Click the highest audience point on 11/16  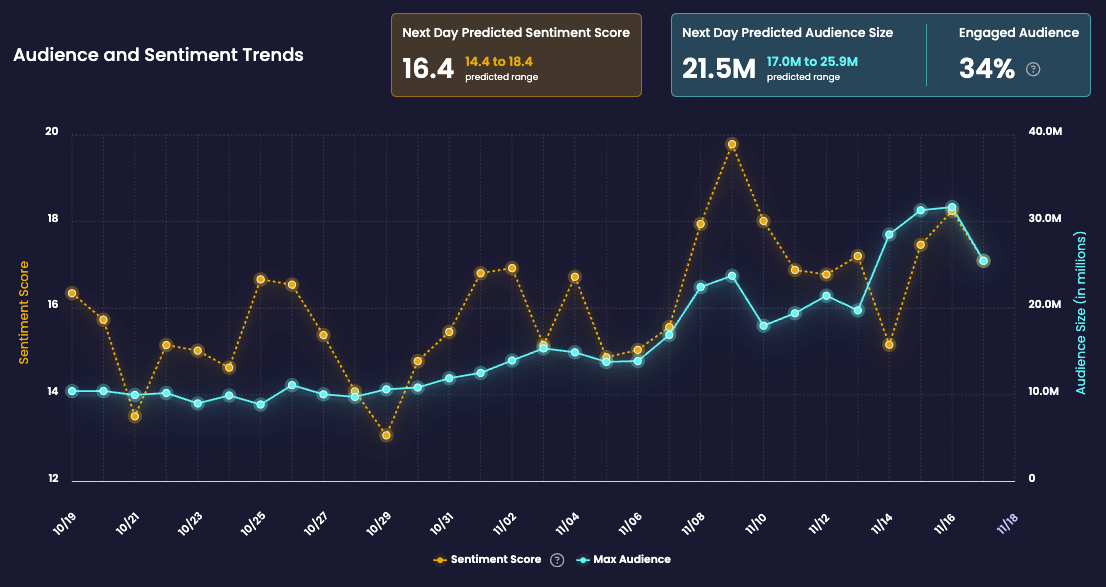pos(951,208)
